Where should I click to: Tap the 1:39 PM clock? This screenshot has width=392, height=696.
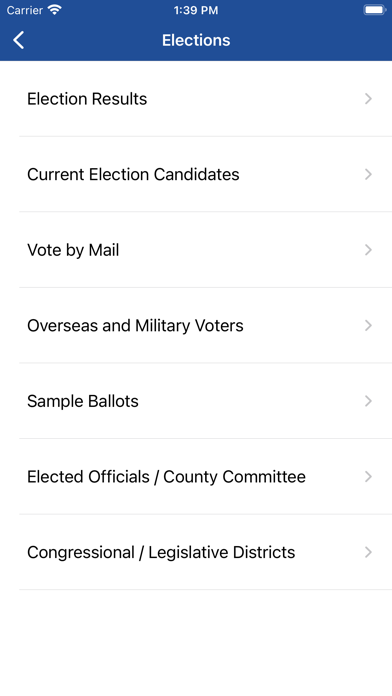tap(196, 10)
